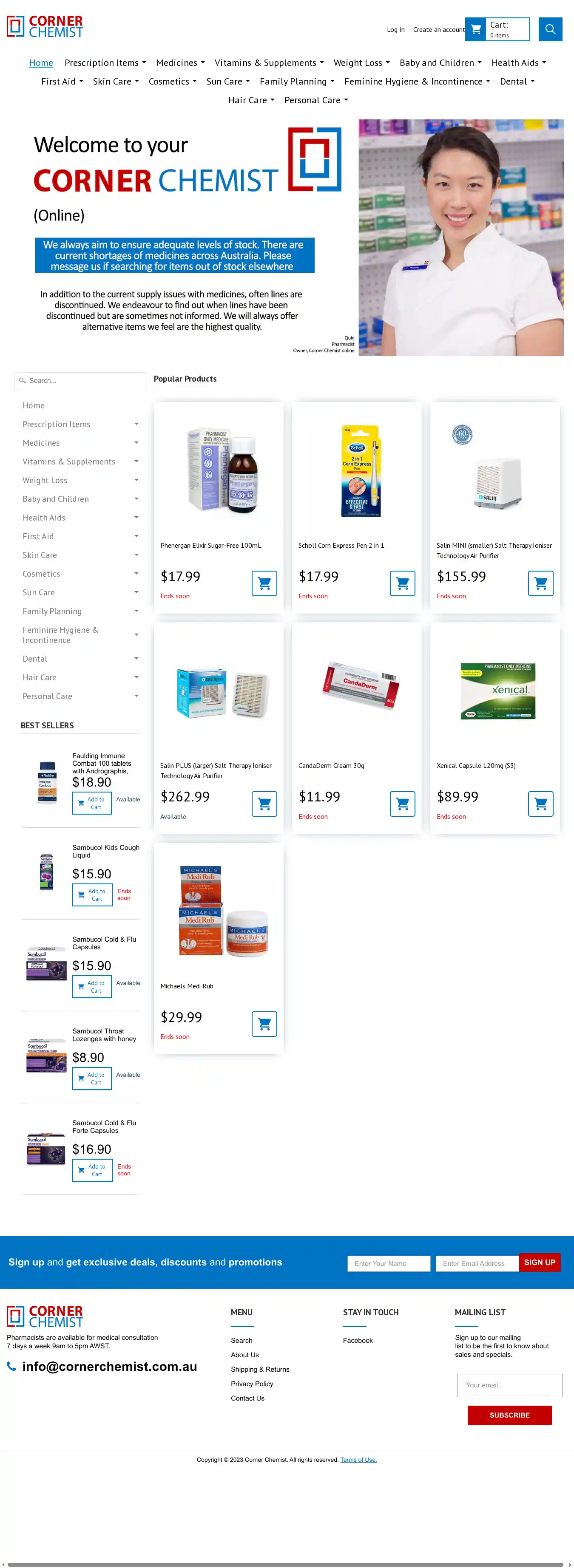The height and width of the screenshot is (1568, 574).
Task: Expand Prescription Items in sidebar
Action: point(136,424)
